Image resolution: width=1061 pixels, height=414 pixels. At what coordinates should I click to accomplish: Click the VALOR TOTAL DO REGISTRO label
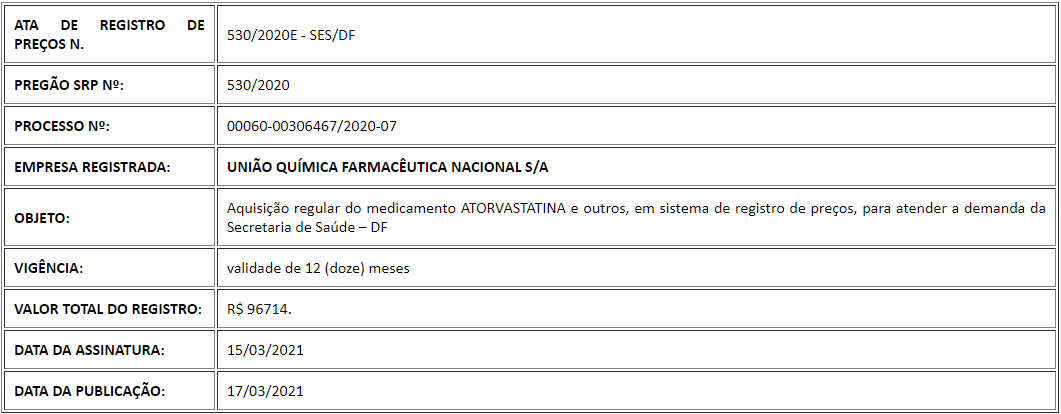[108, 309]
